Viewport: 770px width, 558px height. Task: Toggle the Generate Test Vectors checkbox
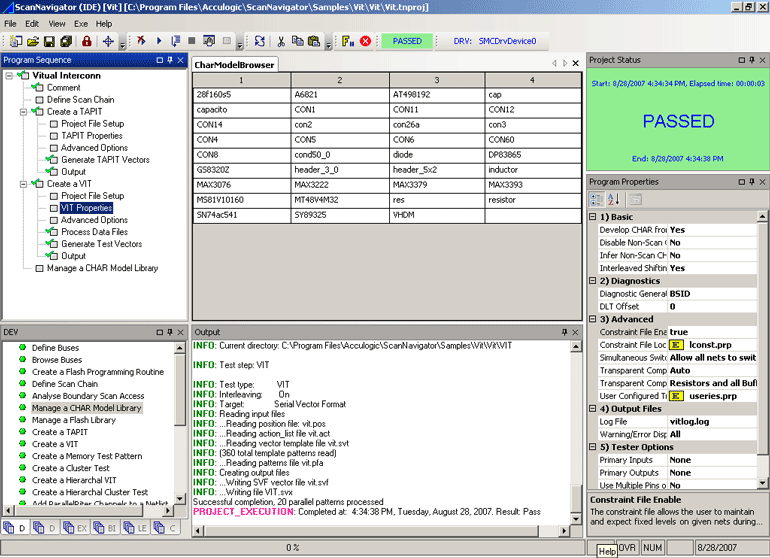point(54,244)
